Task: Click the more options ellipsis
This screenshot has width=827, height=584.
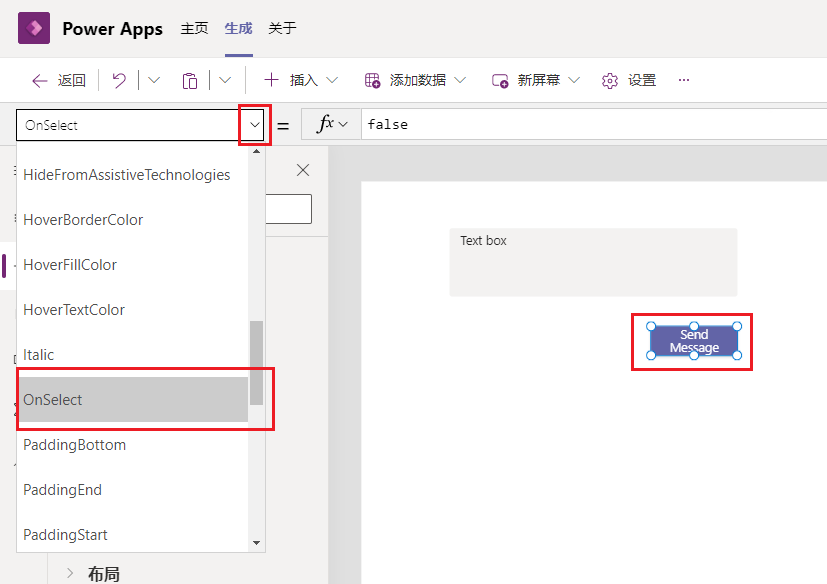Action: (x=684, y=80)
